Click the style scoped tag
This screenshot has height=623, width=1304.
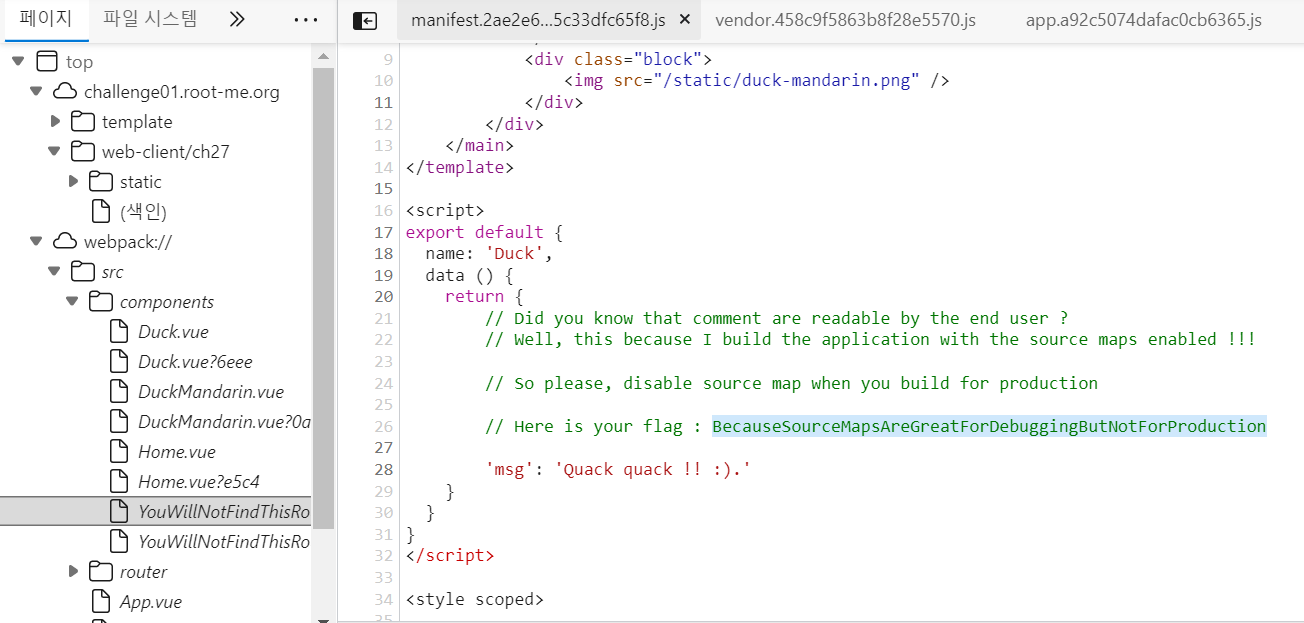click(475, 600)
